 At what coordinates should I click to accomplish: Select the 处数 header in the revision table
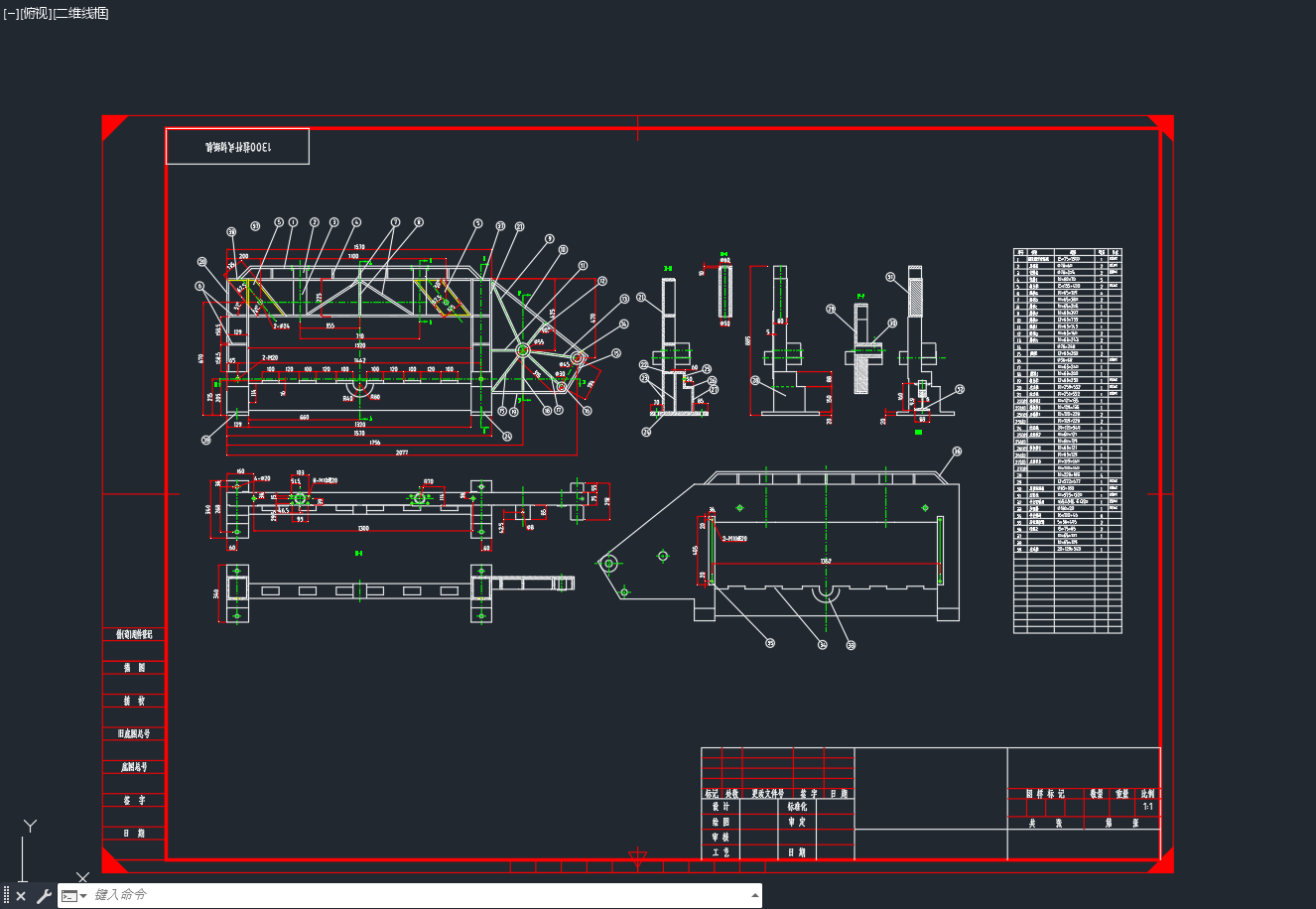(731, 794)
